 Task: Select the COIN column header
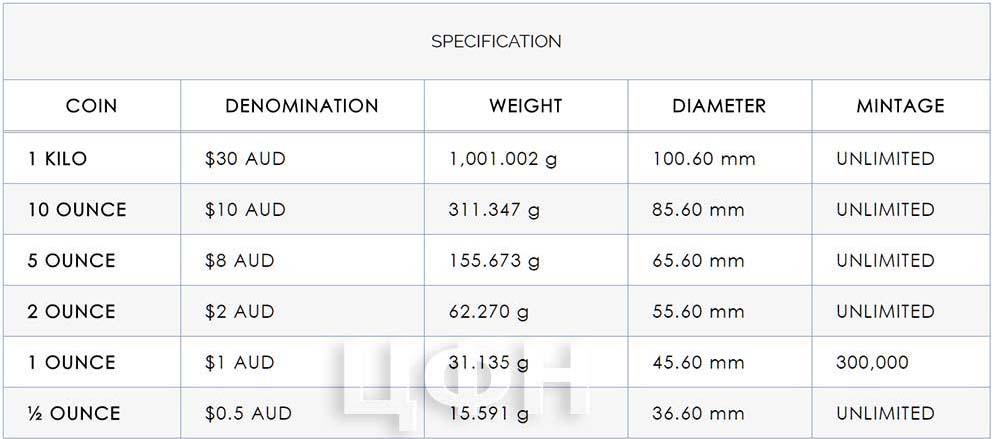(92, 106)
